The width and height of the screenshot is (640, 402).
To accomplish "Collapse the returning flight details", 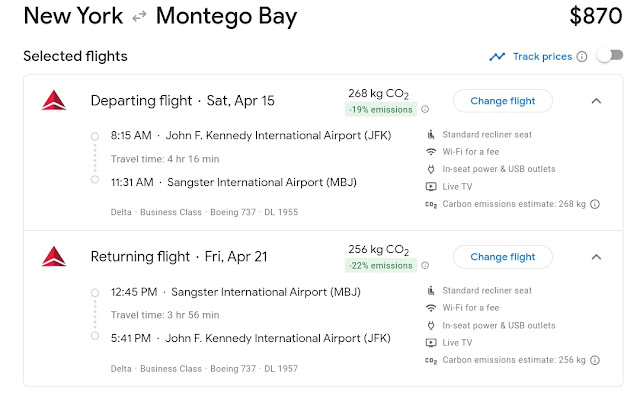I will pos(596,257).
